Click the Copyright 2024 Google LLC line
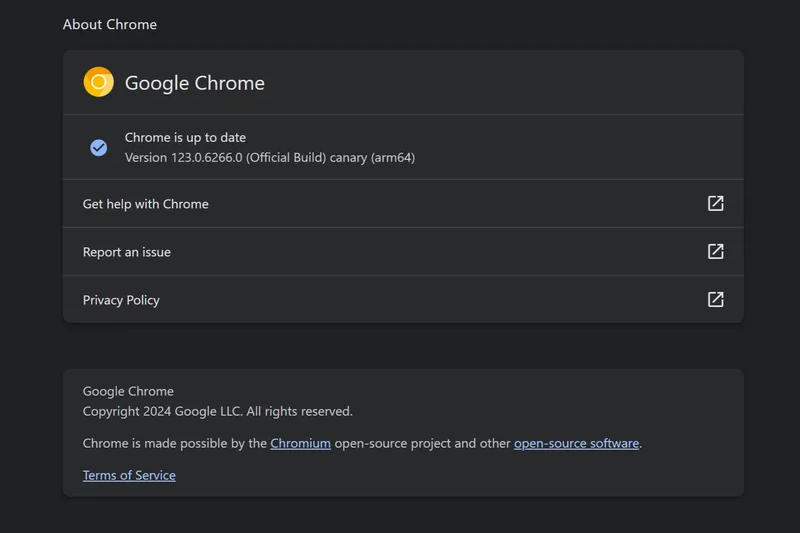Screen dimensions: 800x533 217,411
